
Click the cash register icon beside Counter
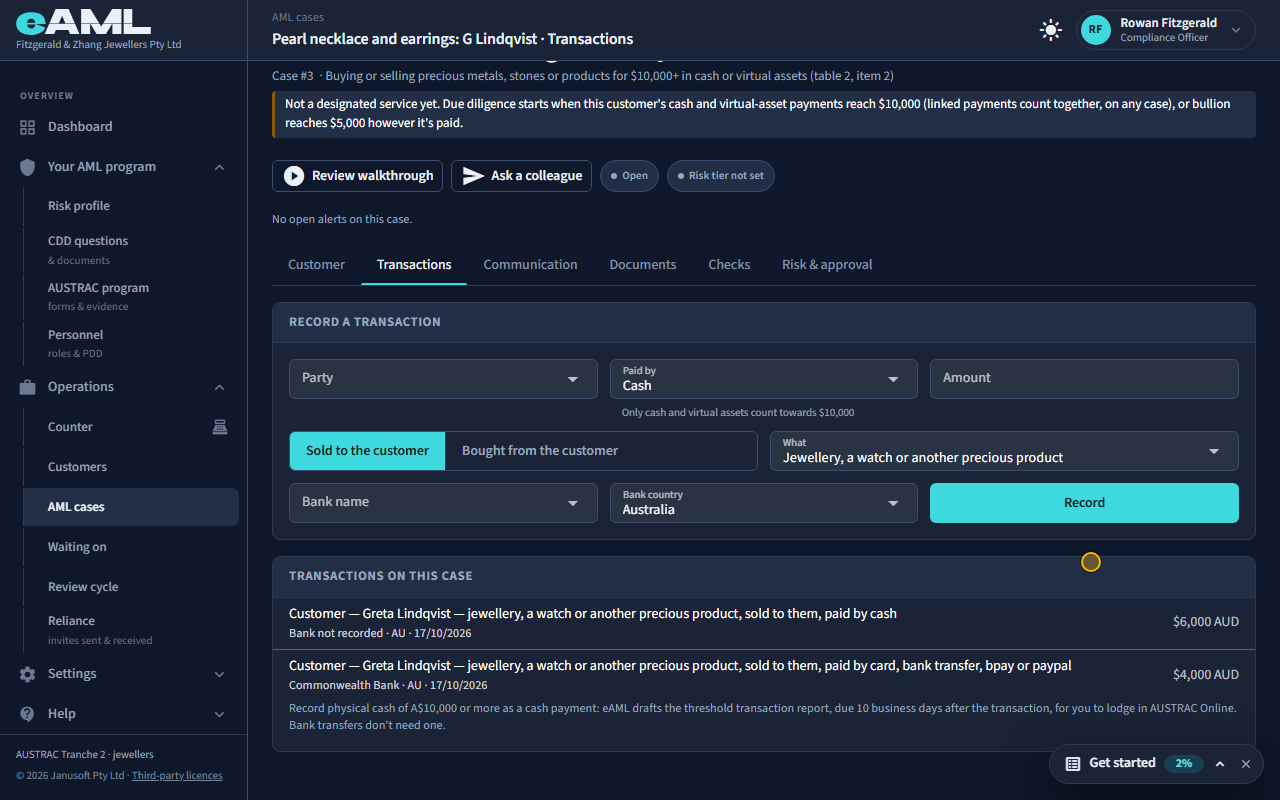coord(220,427)
